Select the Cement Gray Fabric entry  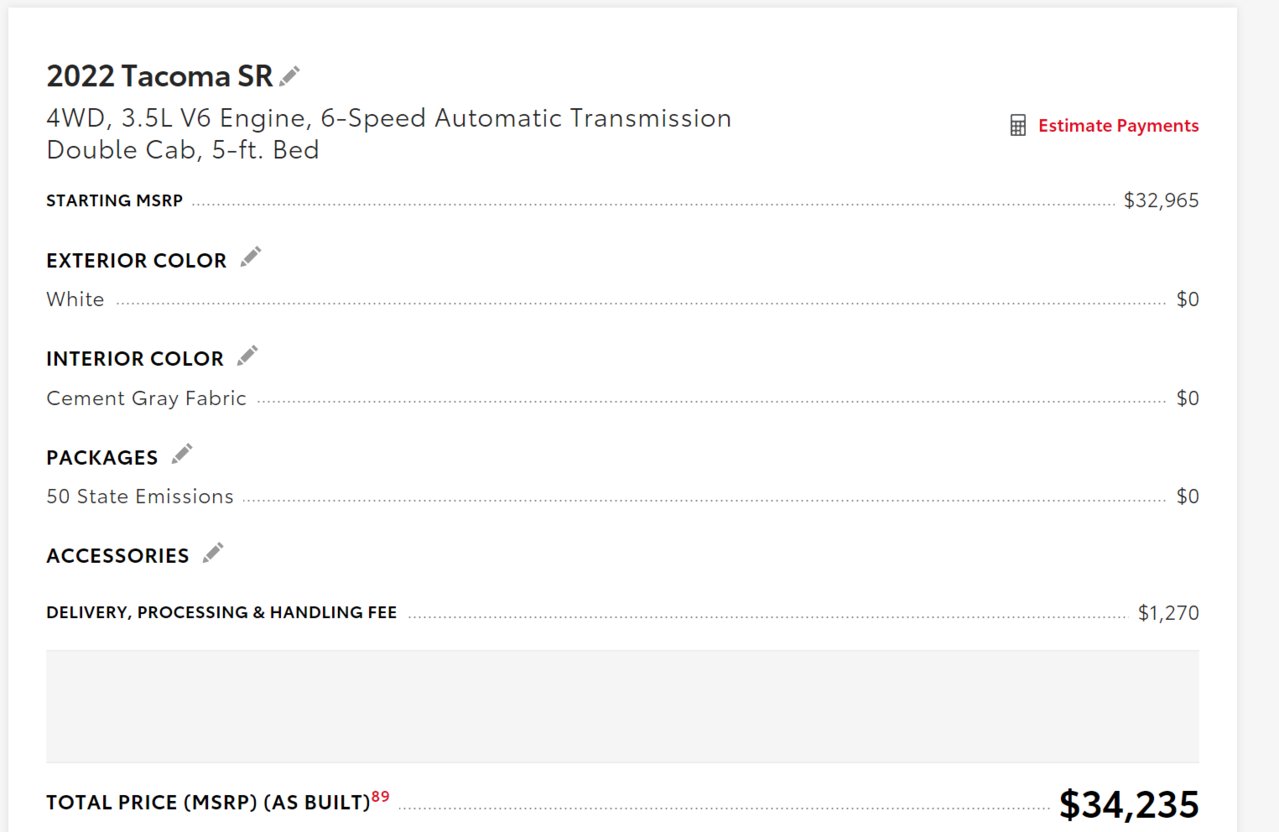click(x=146, y=398)
